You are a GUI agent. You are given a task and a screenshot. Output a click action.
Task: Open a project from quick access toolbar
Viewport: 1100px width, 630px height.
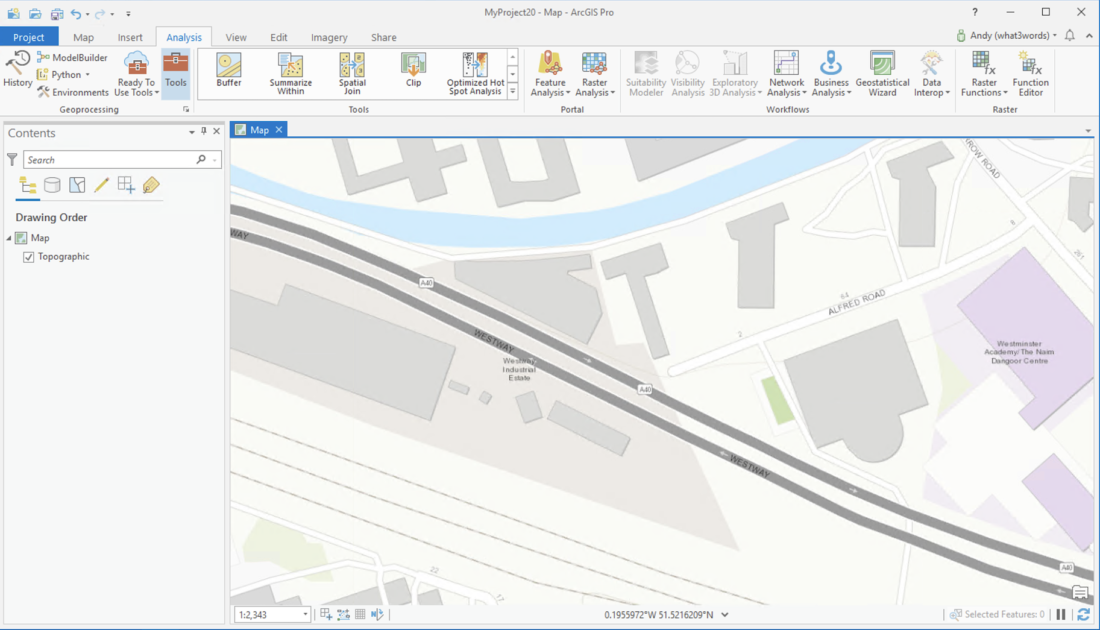point(35,13)
